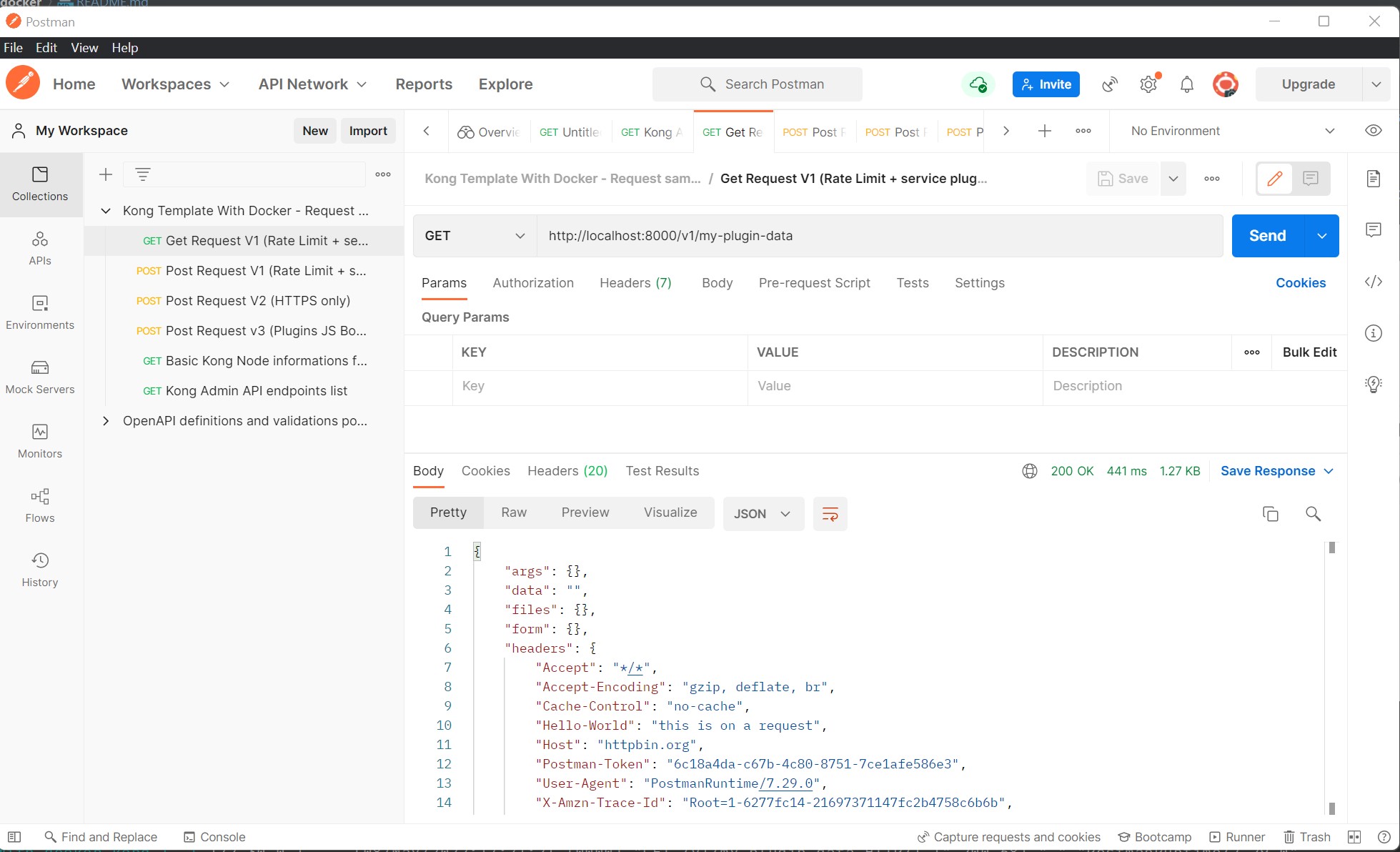Open the user avatar menu
1400x852 pixels.
coord(1226,84)
